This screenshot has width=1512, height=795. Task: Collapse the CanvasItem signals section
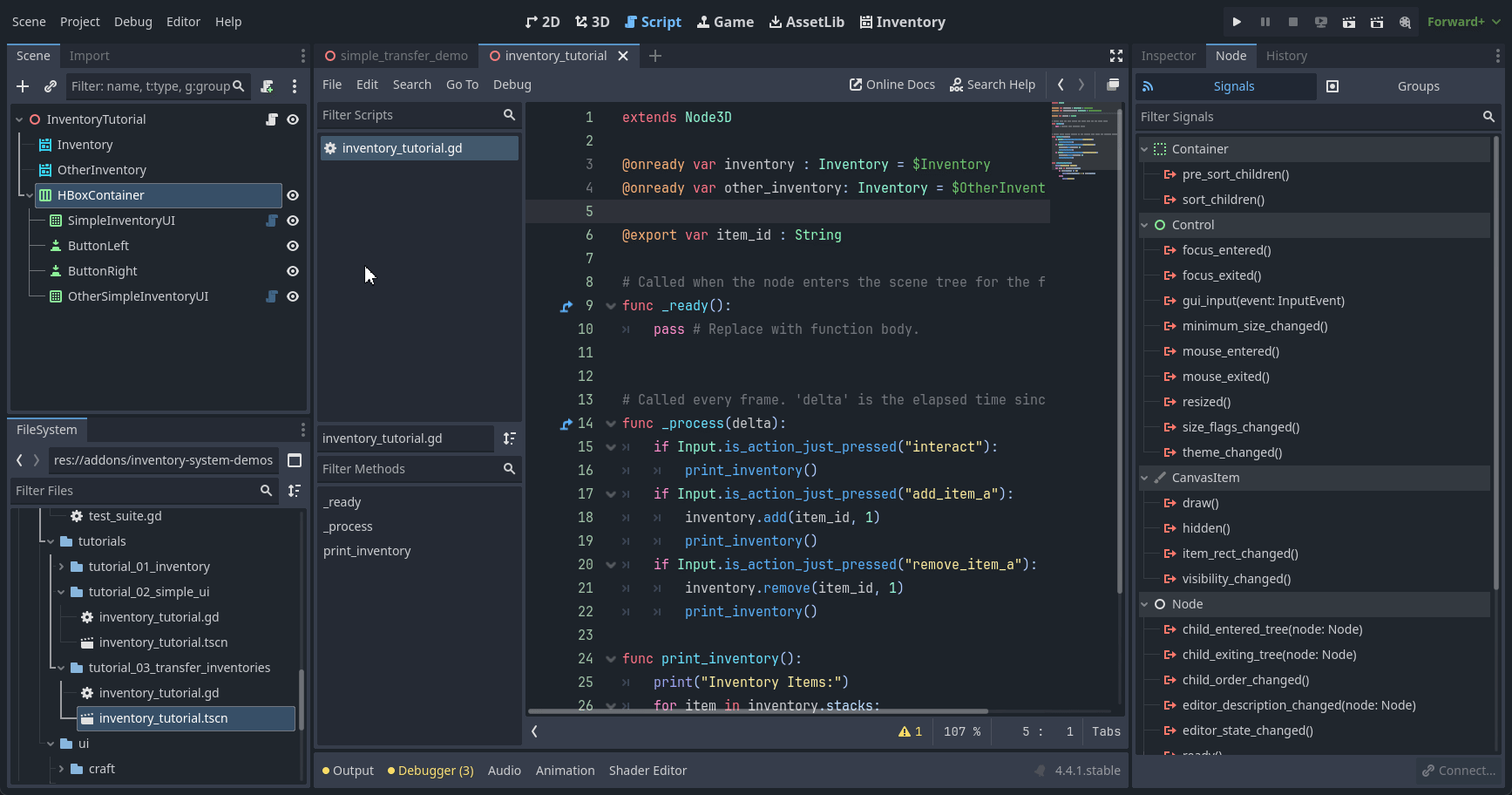tap(1144, 478)
